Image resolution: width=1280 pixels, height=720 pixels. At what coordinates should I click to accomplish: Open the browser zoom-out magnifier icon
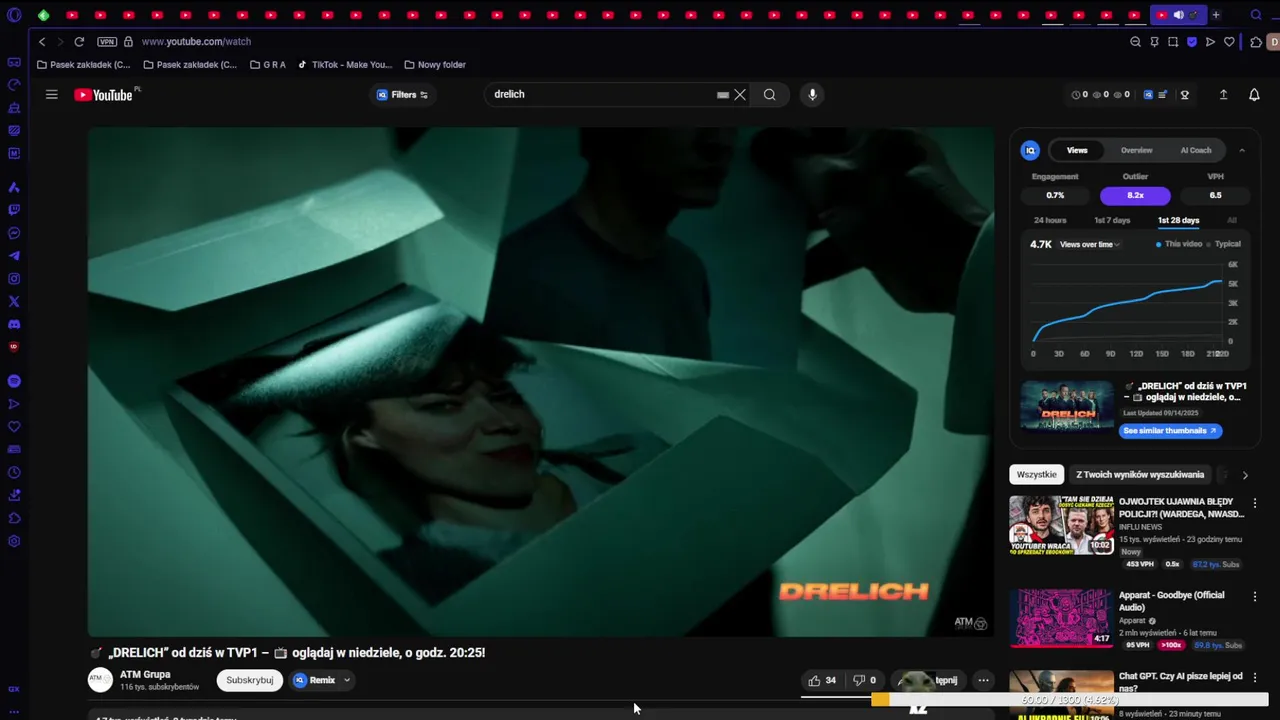pyautogui.click(x=1135, y=42)
